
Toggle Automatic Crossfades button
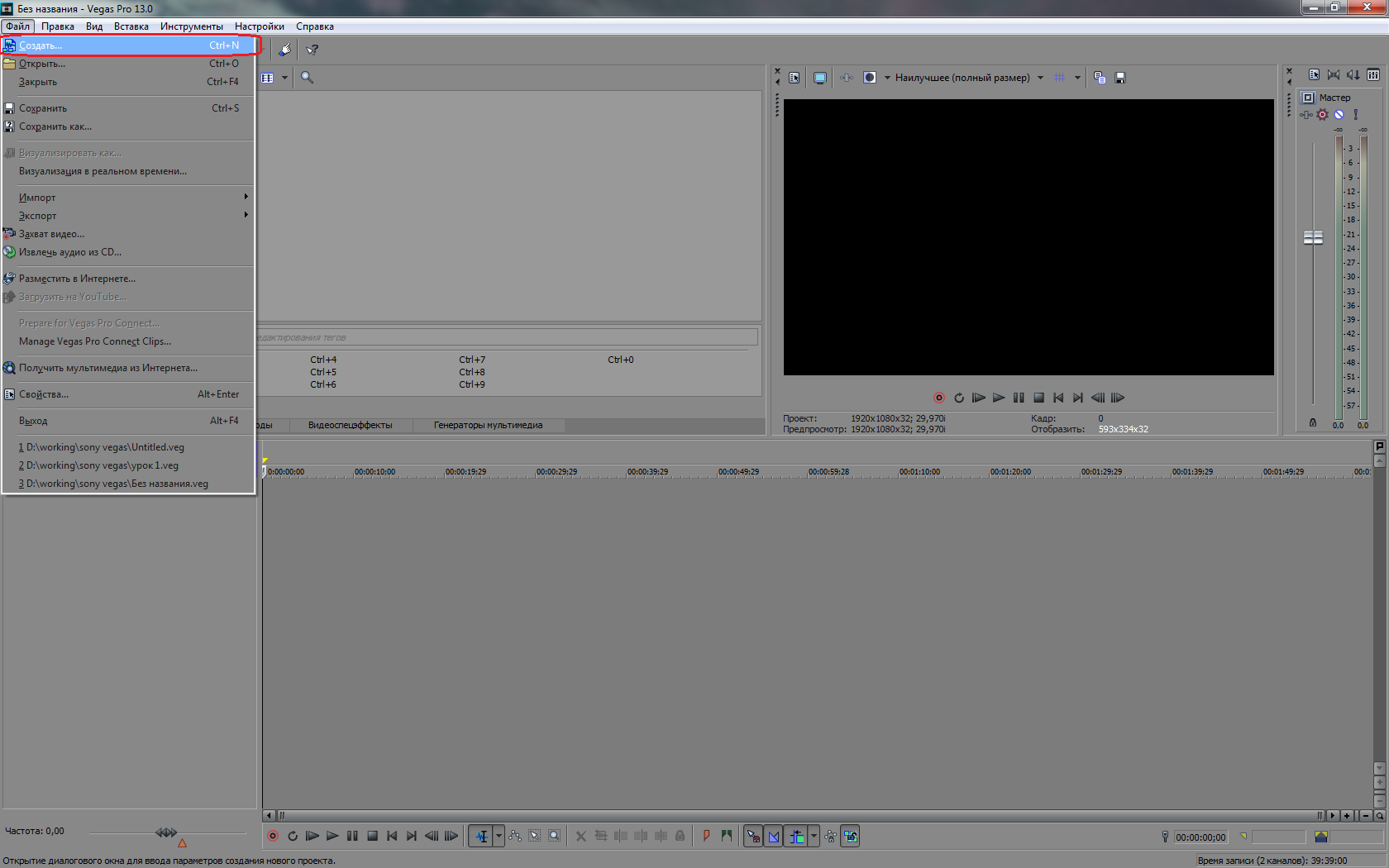coord(773,836)
